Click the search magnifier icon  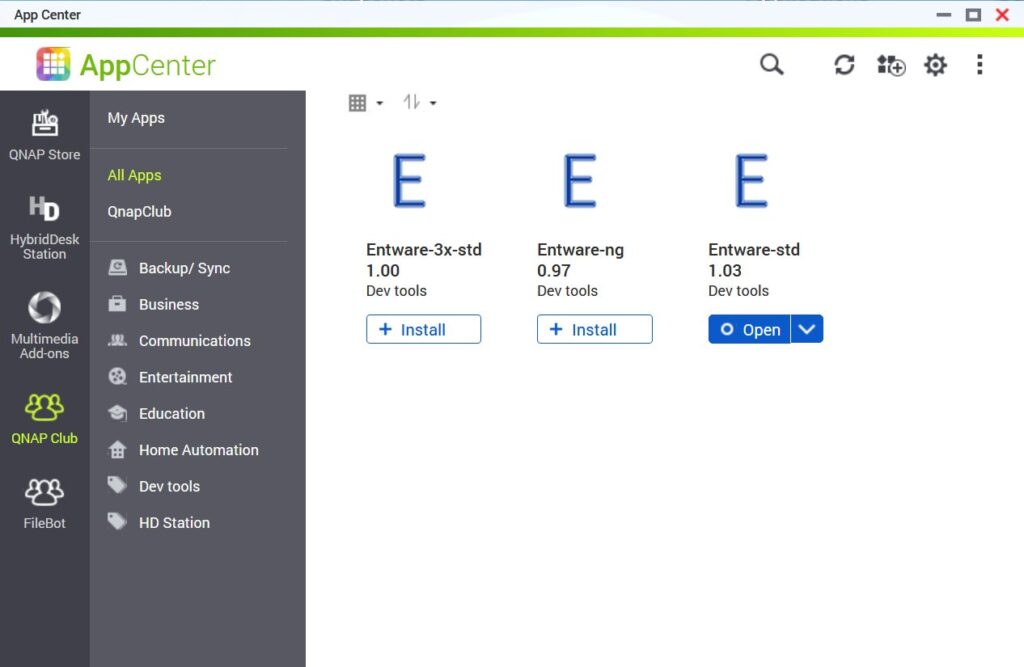pyautogui.click(x=771, y=65)
